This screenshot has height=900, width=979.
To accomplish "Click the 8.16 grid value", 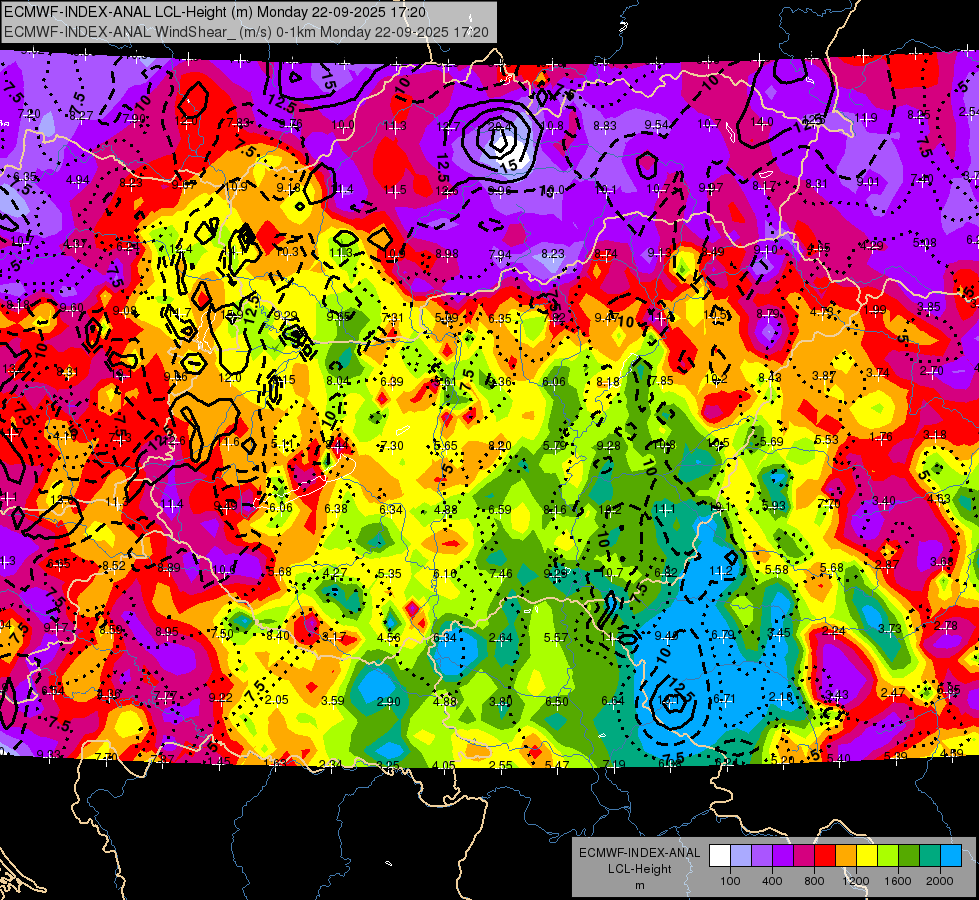I will click(x=554, y=510).
